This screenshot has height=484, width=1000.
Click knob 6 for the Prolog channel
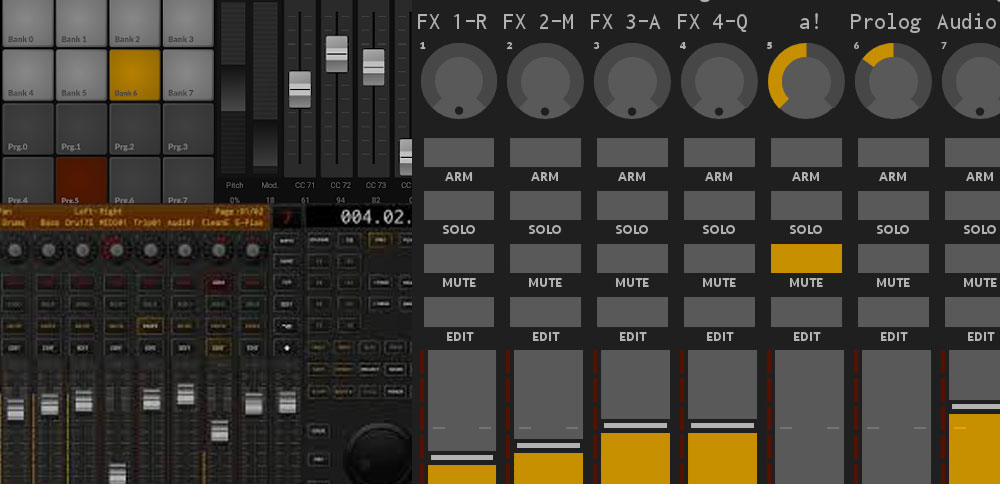coord(893,81)
